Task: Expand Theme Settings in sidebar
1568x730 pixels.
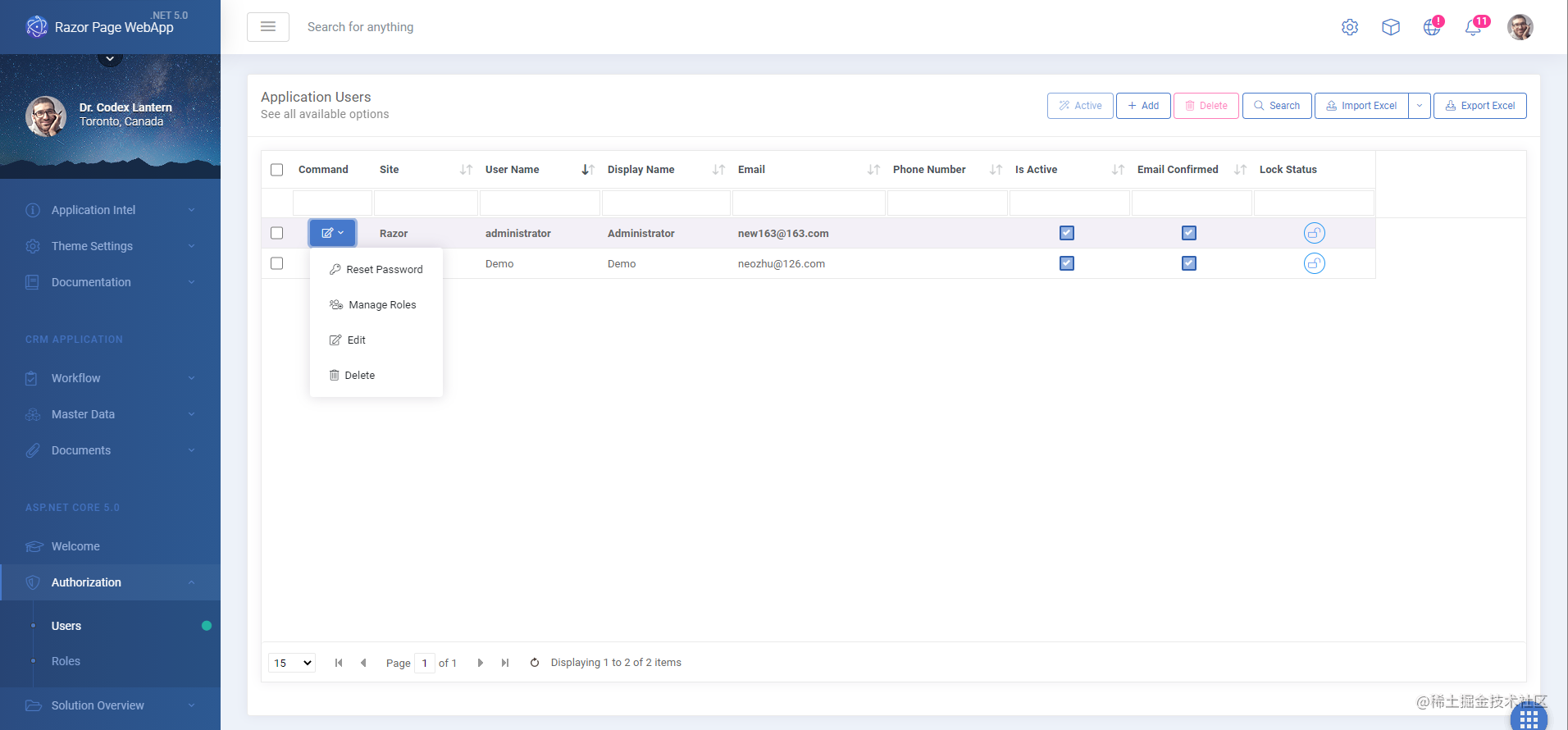Action: 110,246
